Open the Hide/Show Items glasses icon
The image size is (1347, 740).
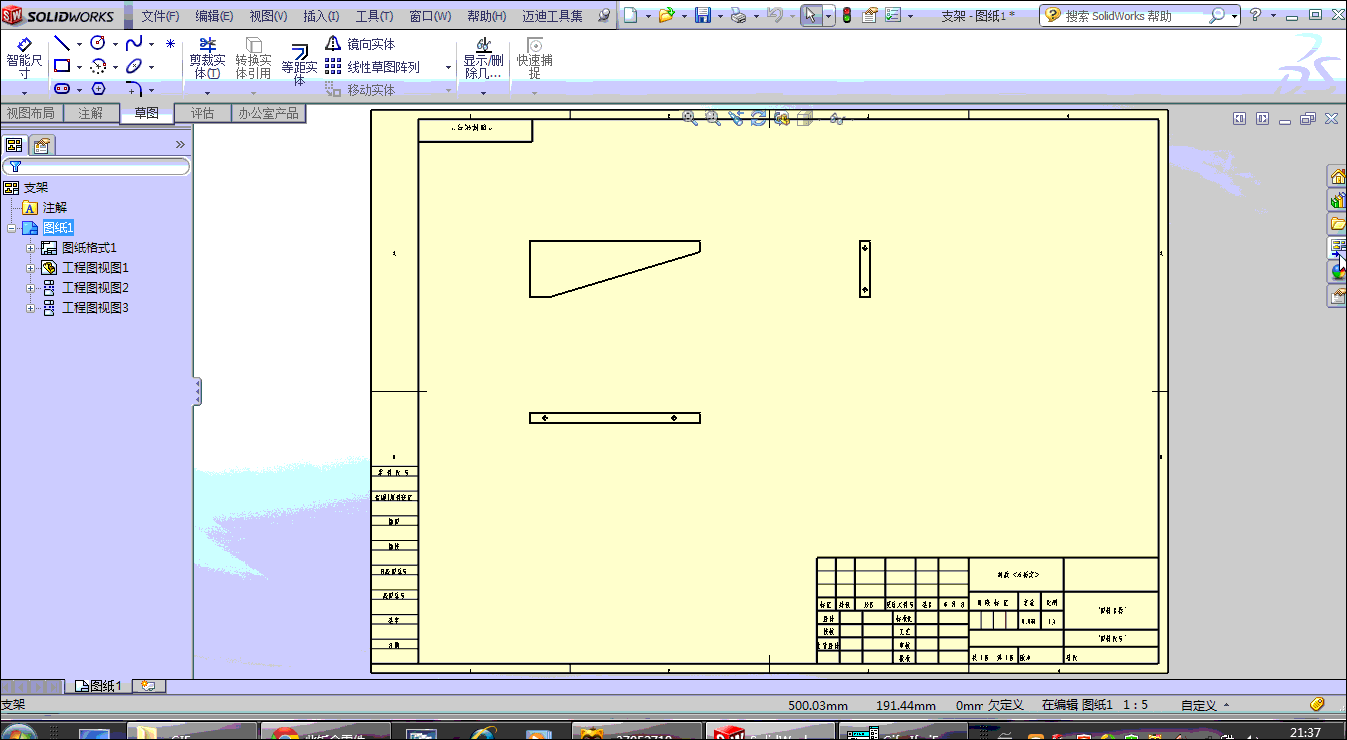pos(836,119)
